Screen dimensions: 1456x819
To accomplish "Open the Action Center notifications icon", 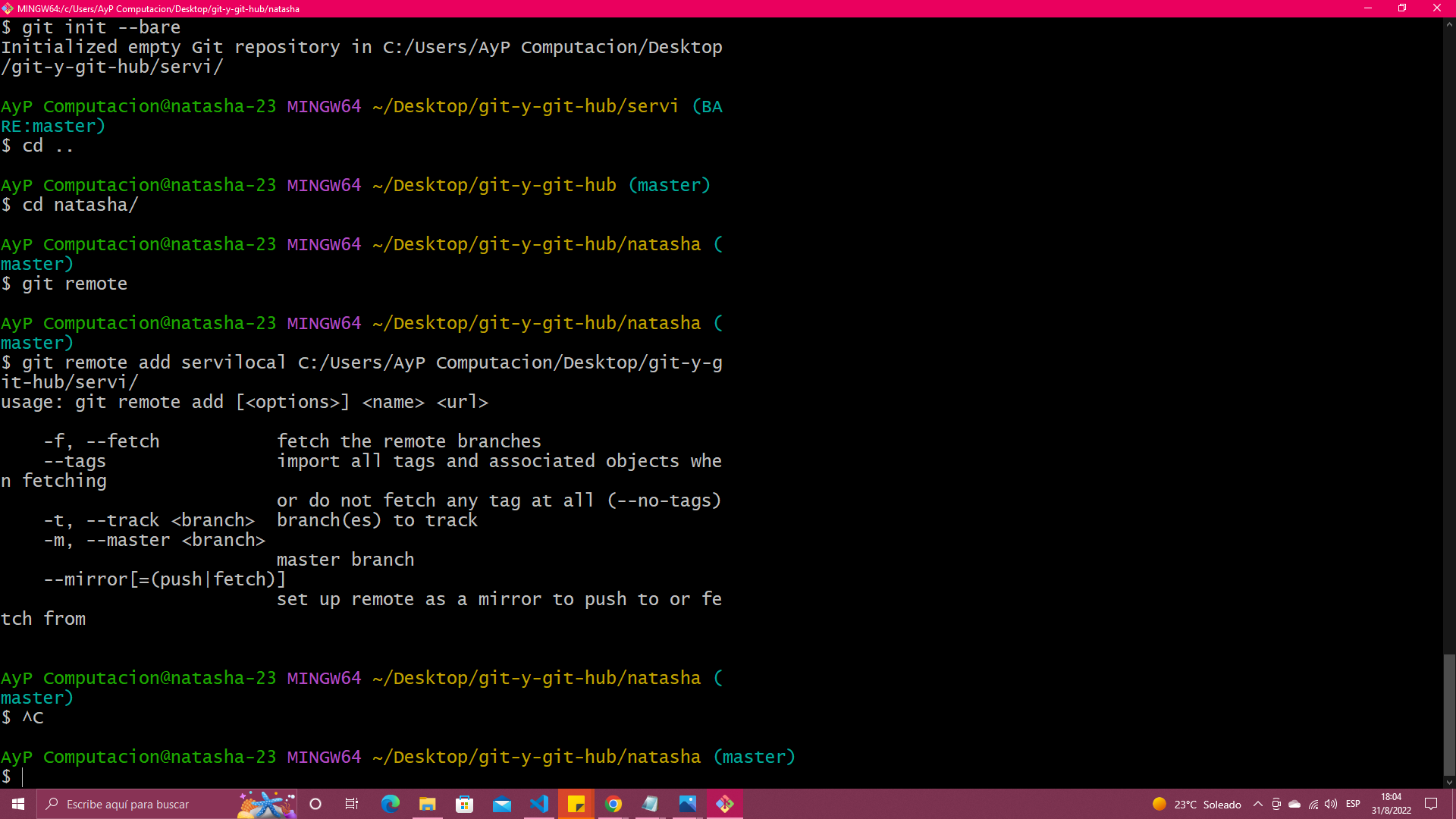I will click(x=1431, y=804).
